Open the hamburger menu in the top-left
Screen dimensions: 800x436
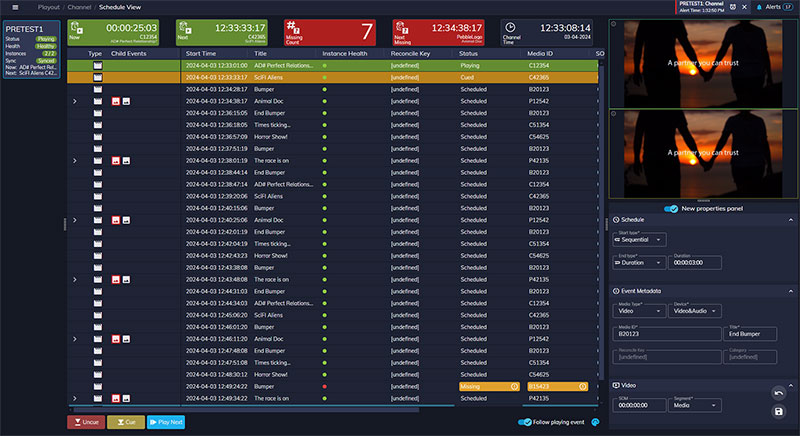[x=14, y=6]
